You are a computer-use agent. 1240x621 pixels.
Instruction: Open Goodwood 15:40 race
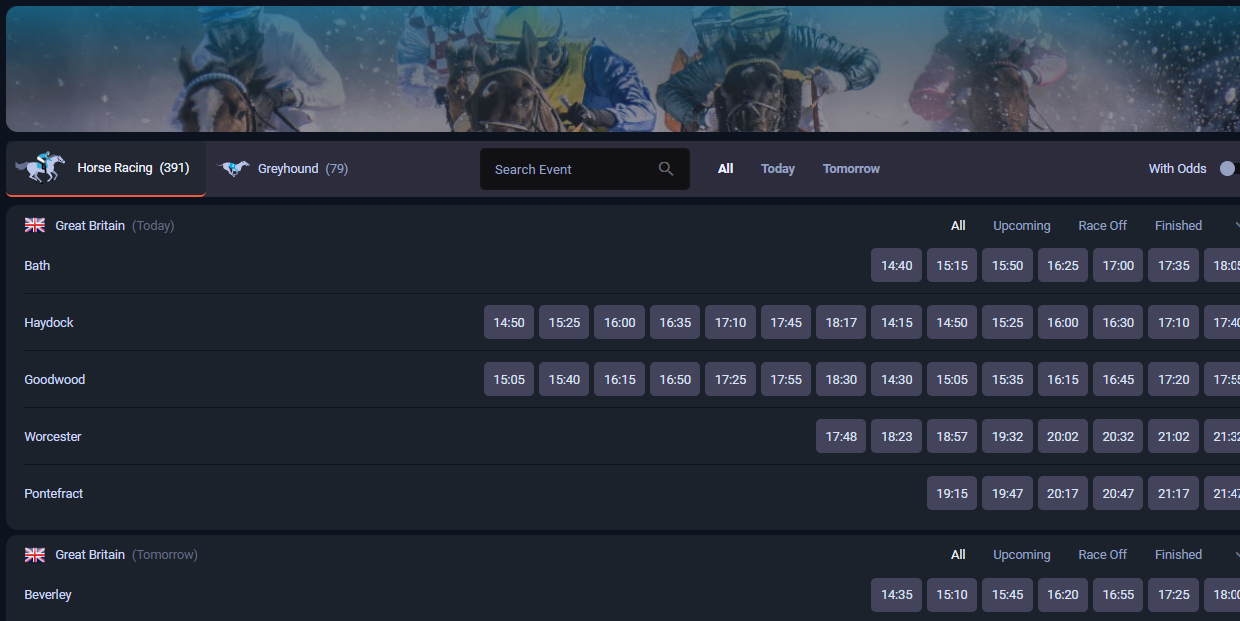coord(564,379)
